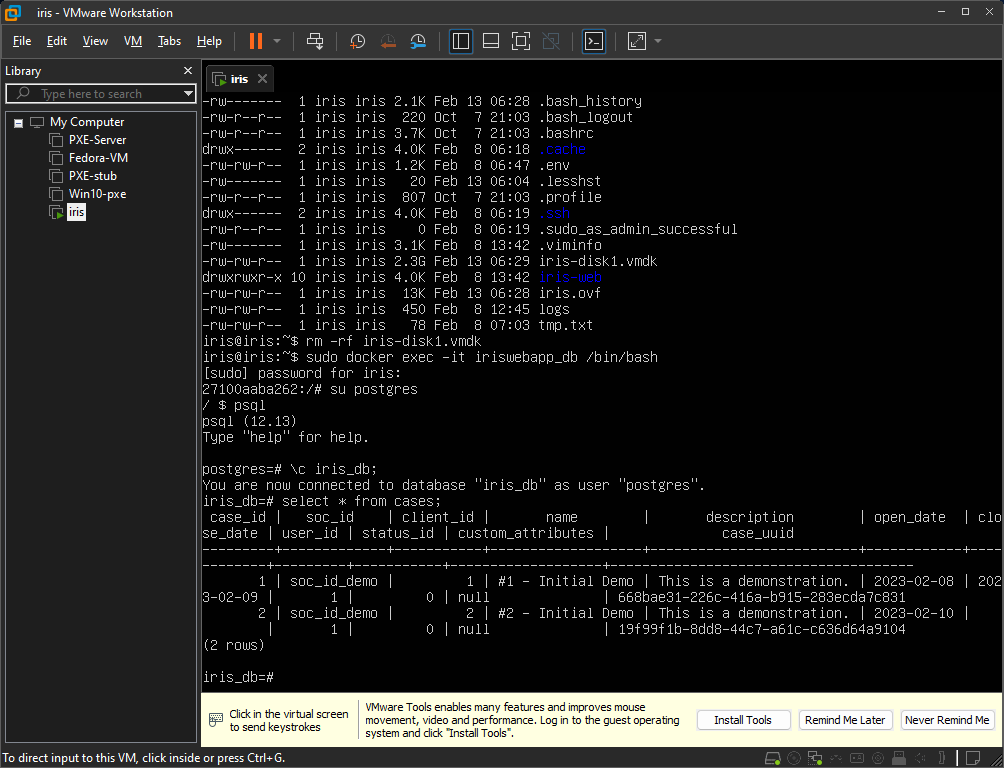Open the Snapshot Manager

pyautogui.click(x=418, y=41)
